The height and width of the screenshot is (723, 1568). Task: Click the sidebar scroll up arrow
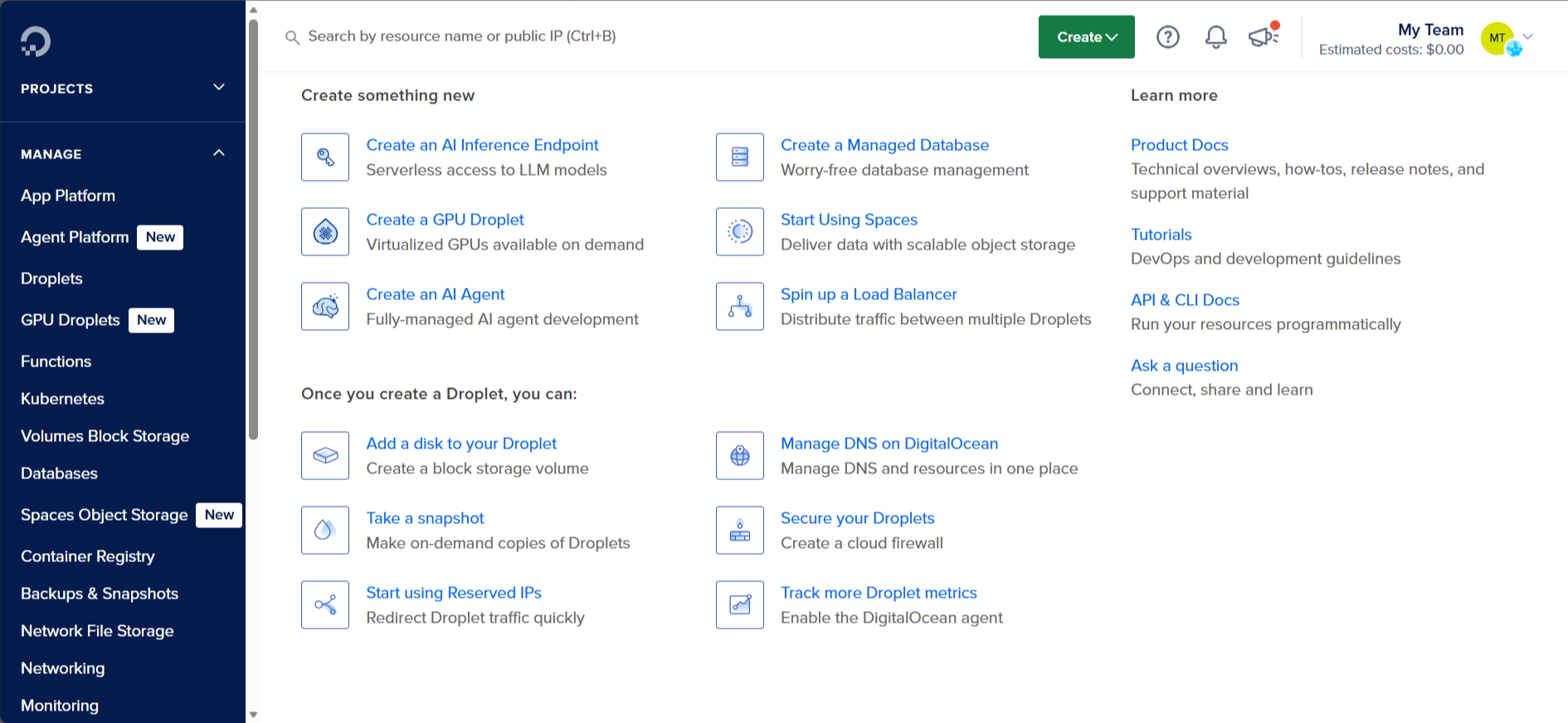pos(253,10)
